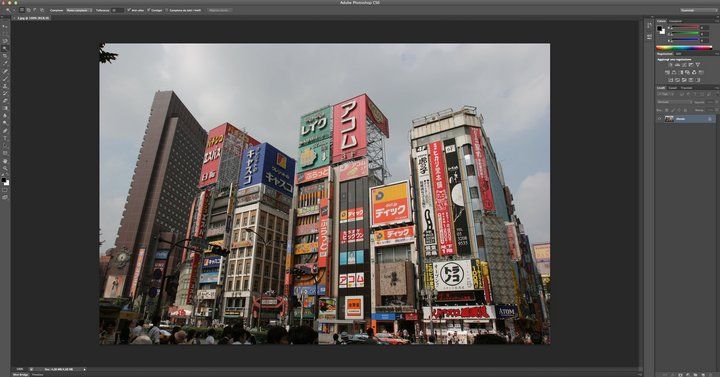Select the Hand tool

click(5, 161)
